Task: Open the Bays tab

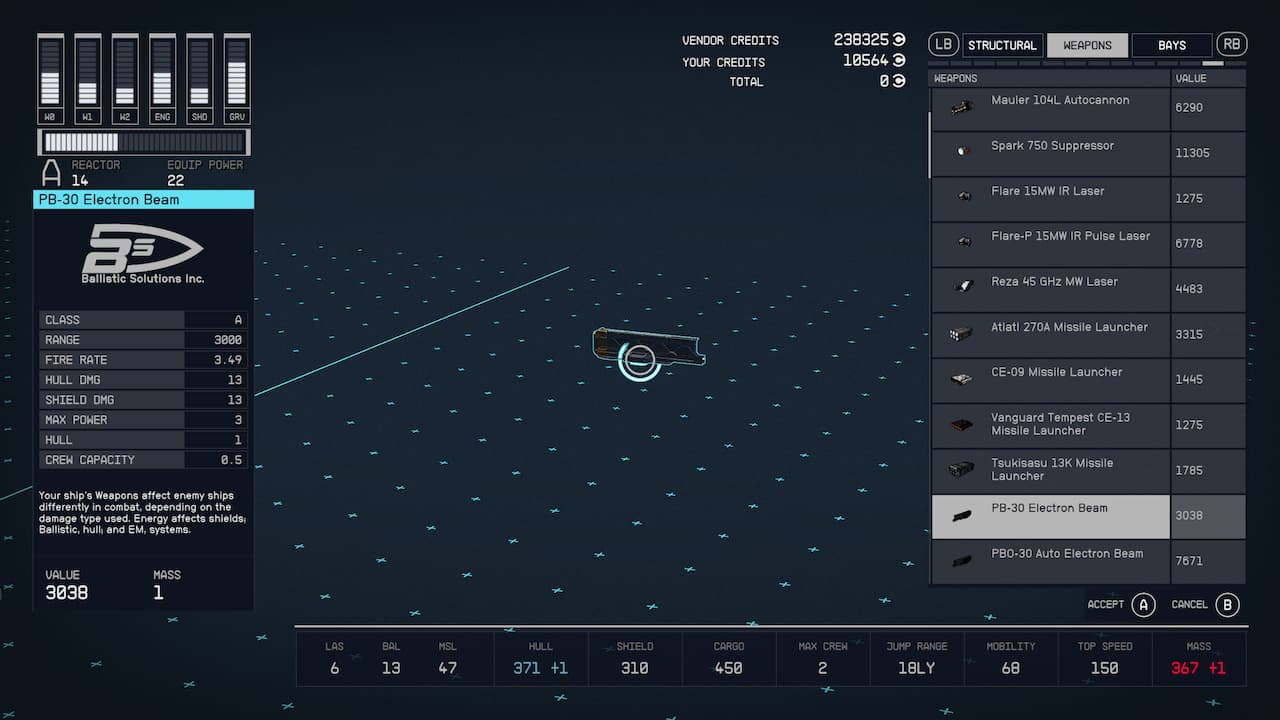Action: click(x=1171, y=45)
